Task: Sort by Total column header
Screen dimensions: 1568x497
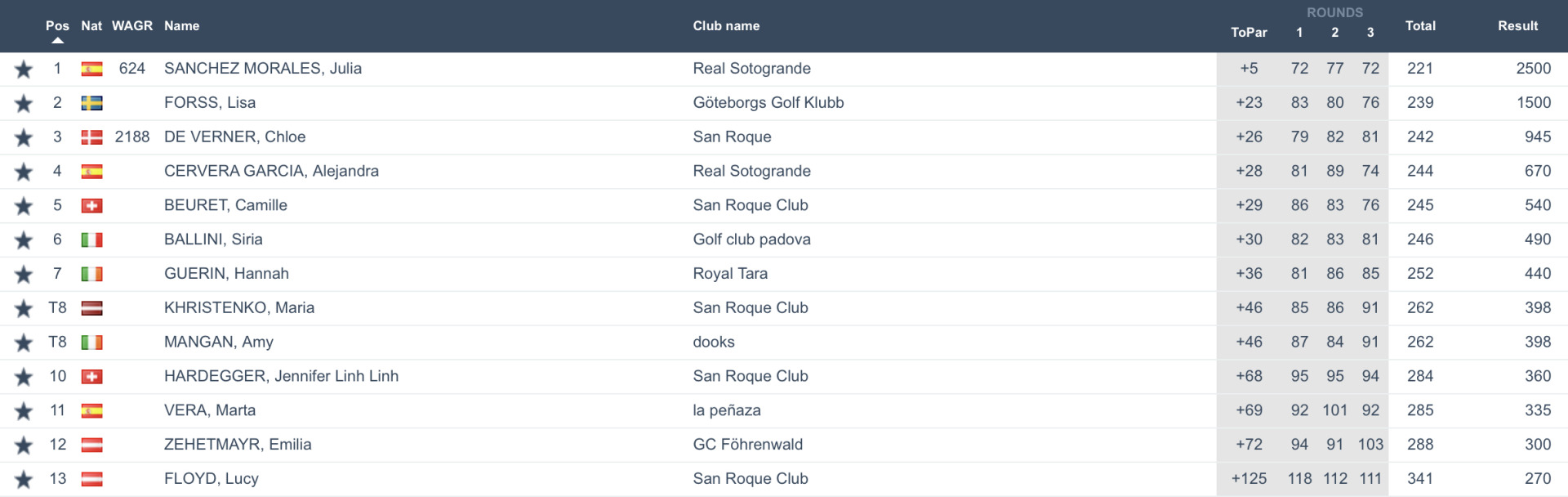Action: point(1420,26)
